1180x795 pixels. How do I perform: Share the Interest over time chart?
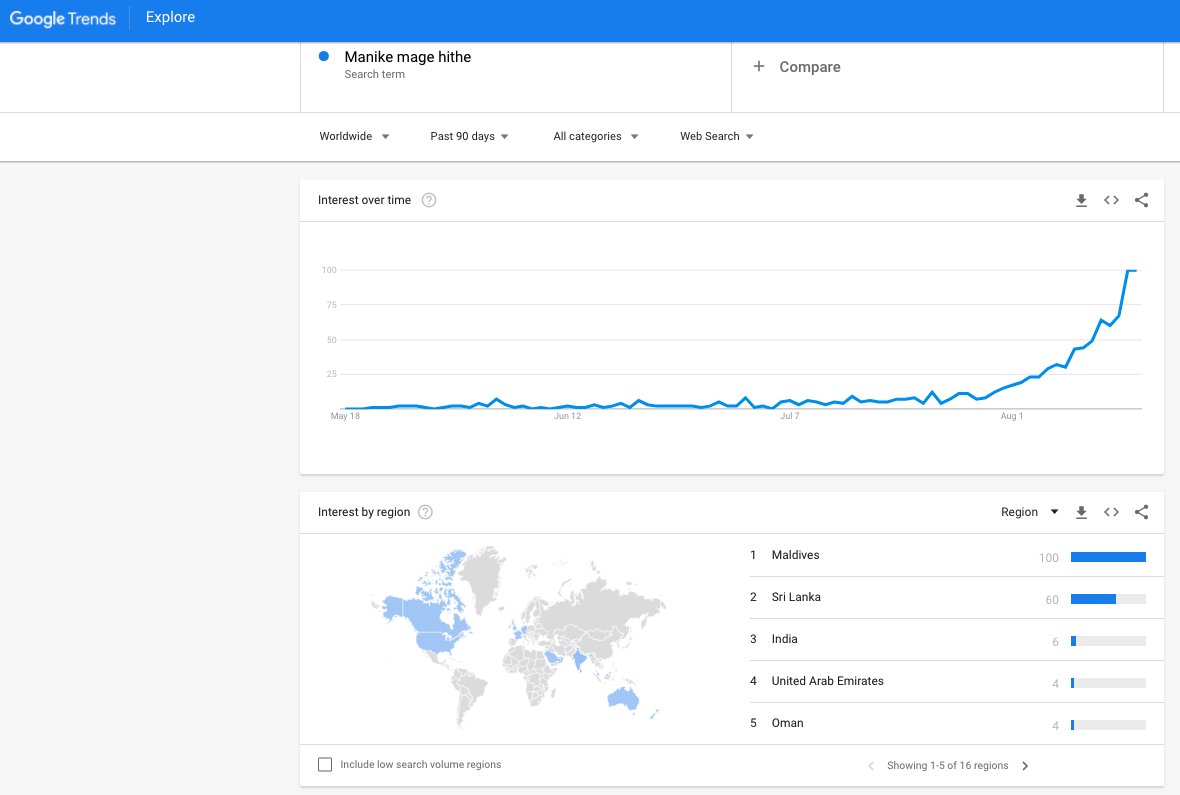pyautogui.click(x=1142, y=200)
